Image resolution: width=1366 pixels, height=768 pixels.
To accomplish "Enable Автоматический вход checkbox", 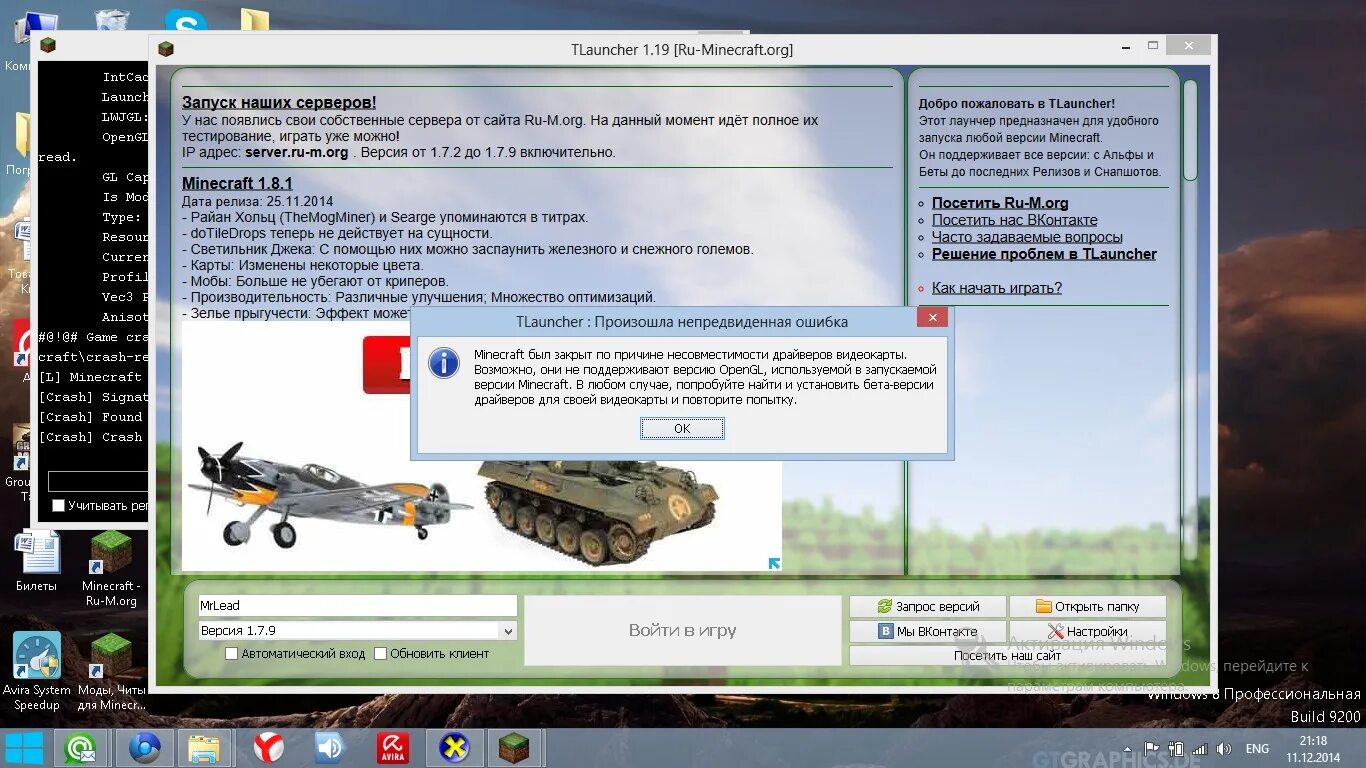I will tap(232, 654).
